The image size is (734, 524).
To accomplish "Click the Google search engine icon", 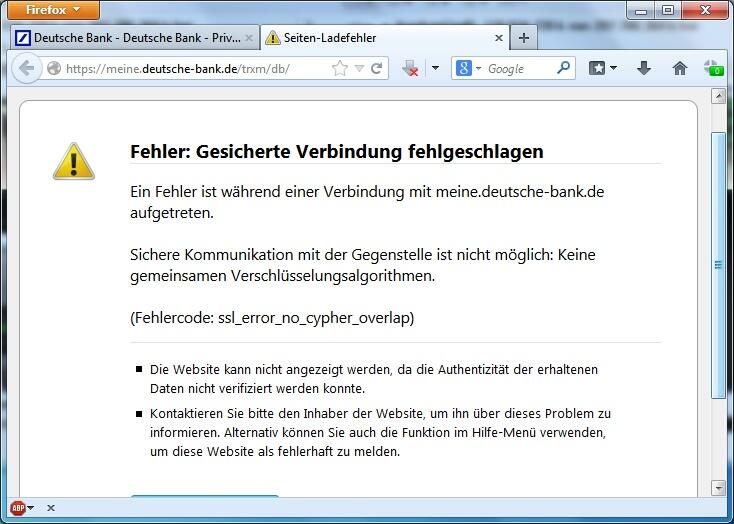I will (463, 68).
